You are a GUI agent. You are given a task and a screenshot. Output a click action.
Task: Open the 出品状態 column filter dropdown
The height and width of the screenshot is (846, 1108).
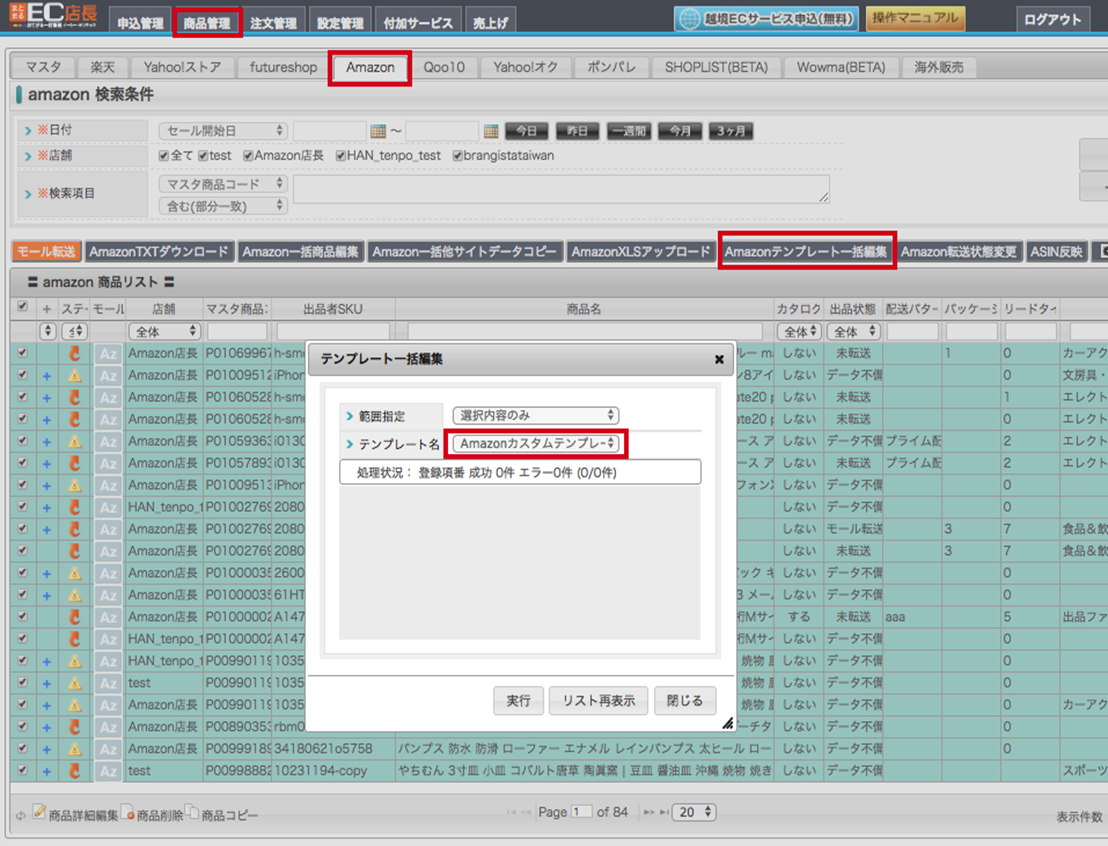point(854,331)
